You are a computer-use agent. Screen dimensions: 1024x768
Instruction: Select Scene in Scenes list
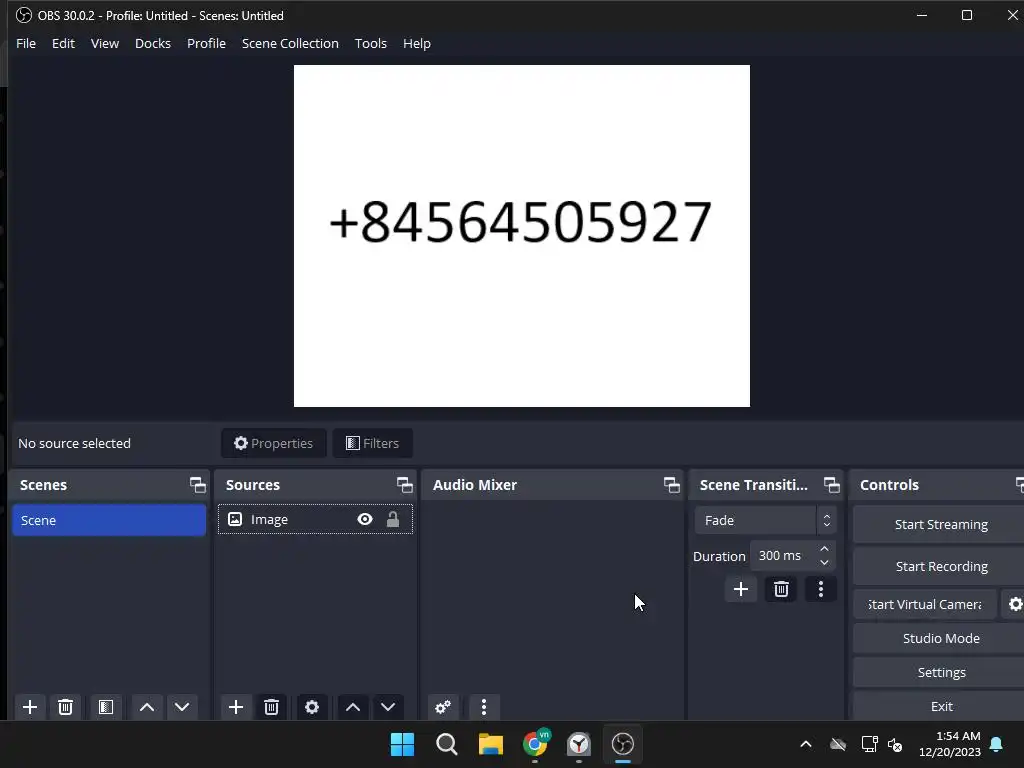tap(109, 520)
